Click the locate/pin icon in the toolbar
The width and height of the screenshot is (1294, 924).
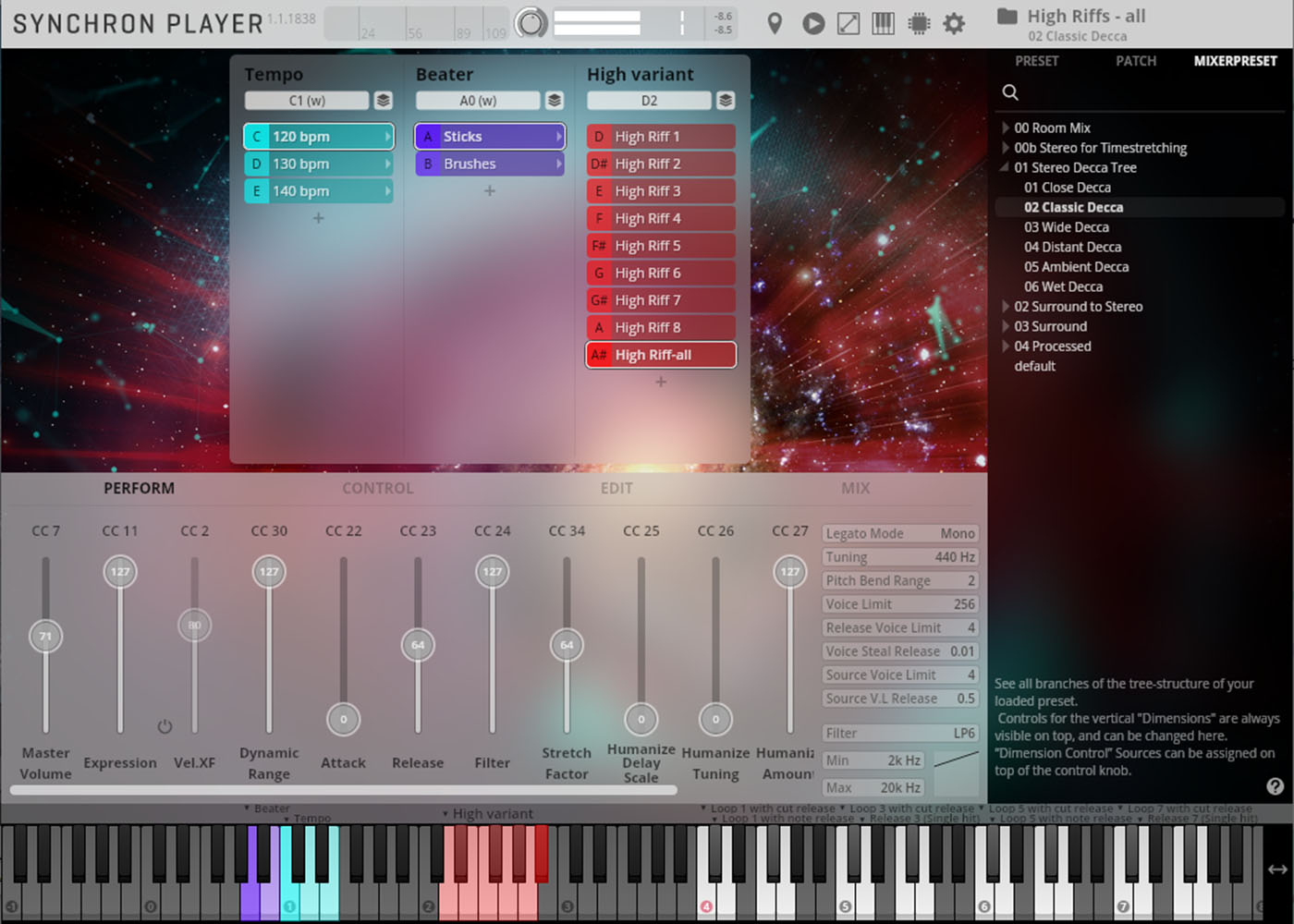click(x=774, y=23)
